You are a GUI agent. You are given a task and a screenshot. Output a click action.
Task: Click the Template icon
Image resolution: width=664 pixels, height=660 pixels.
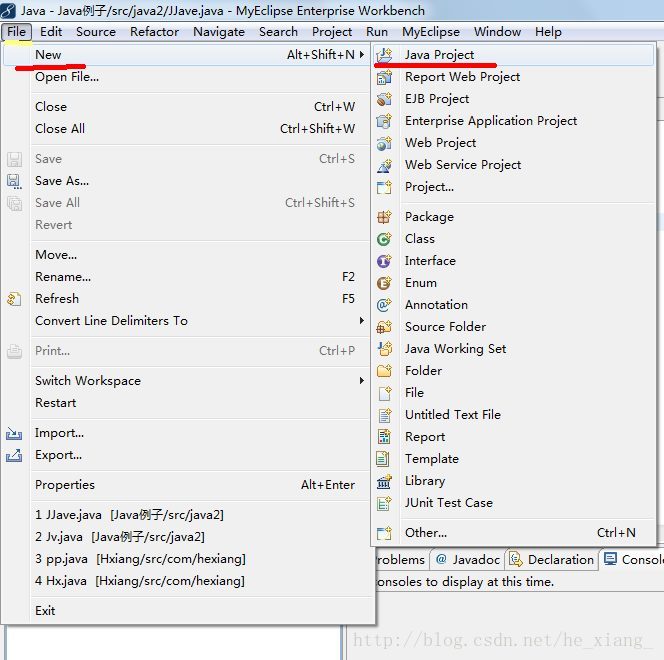(x=383, y=459)
